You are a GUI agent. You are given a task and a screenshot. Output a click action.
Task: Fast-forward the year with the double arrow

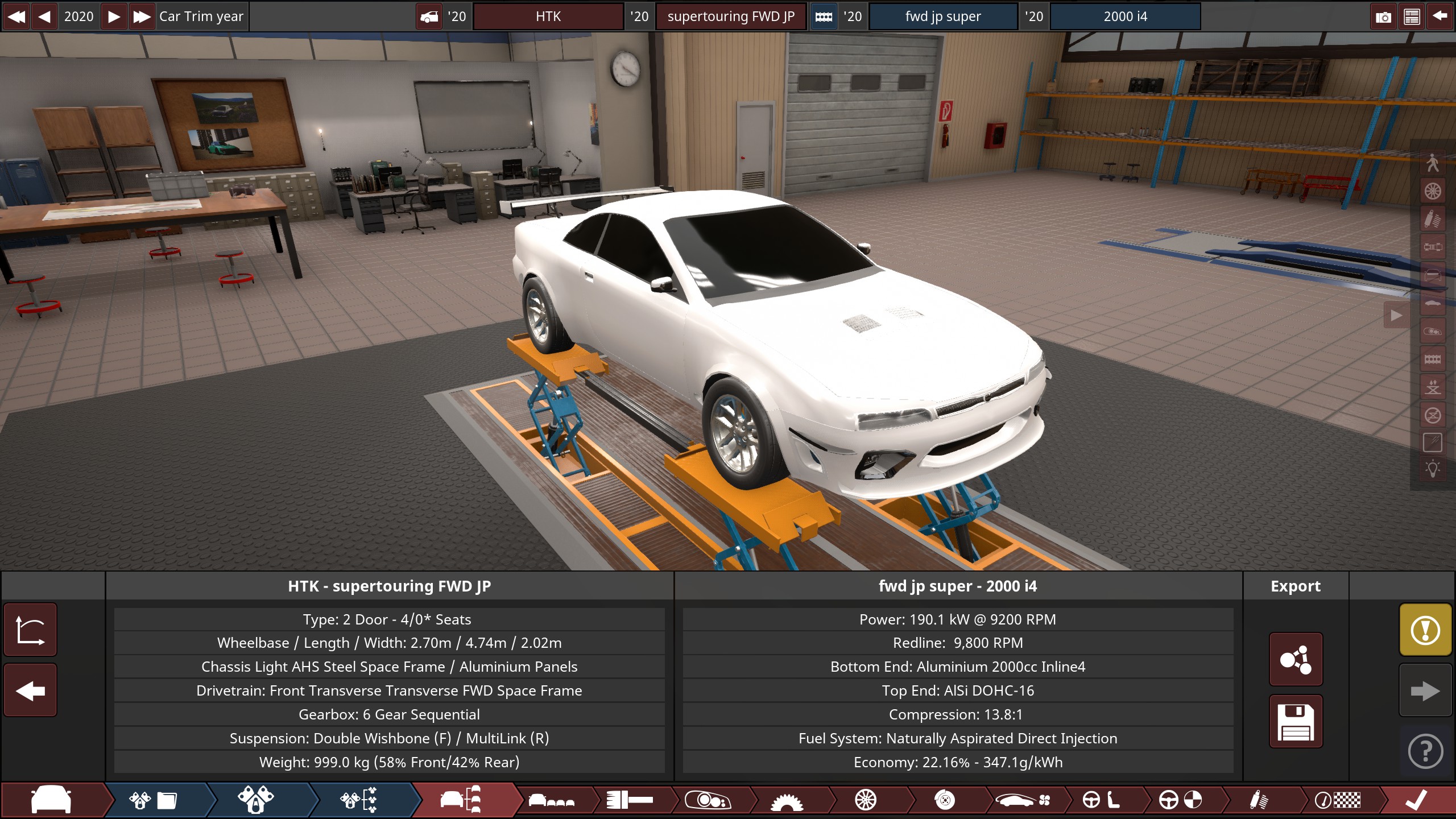pos(141,16)
